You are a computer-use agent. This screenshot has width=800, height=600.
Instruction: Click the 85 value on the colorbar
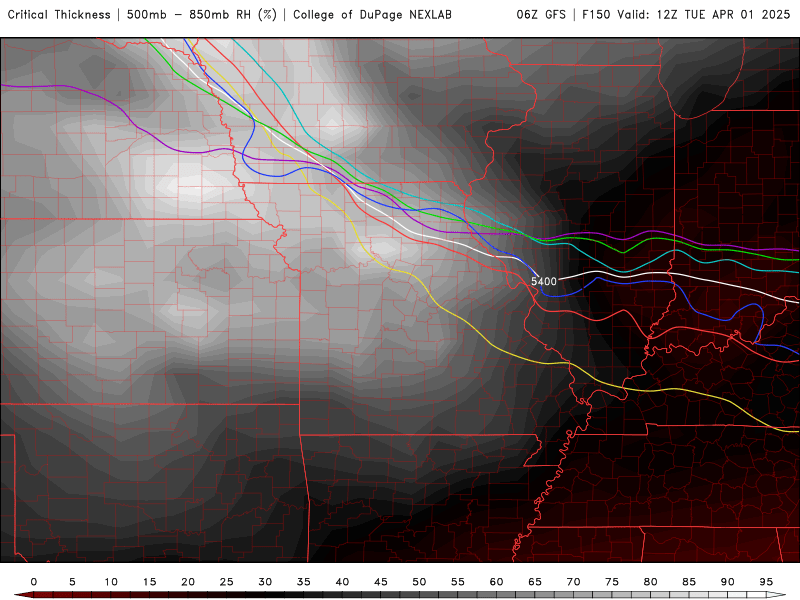[x=689, y=582]
